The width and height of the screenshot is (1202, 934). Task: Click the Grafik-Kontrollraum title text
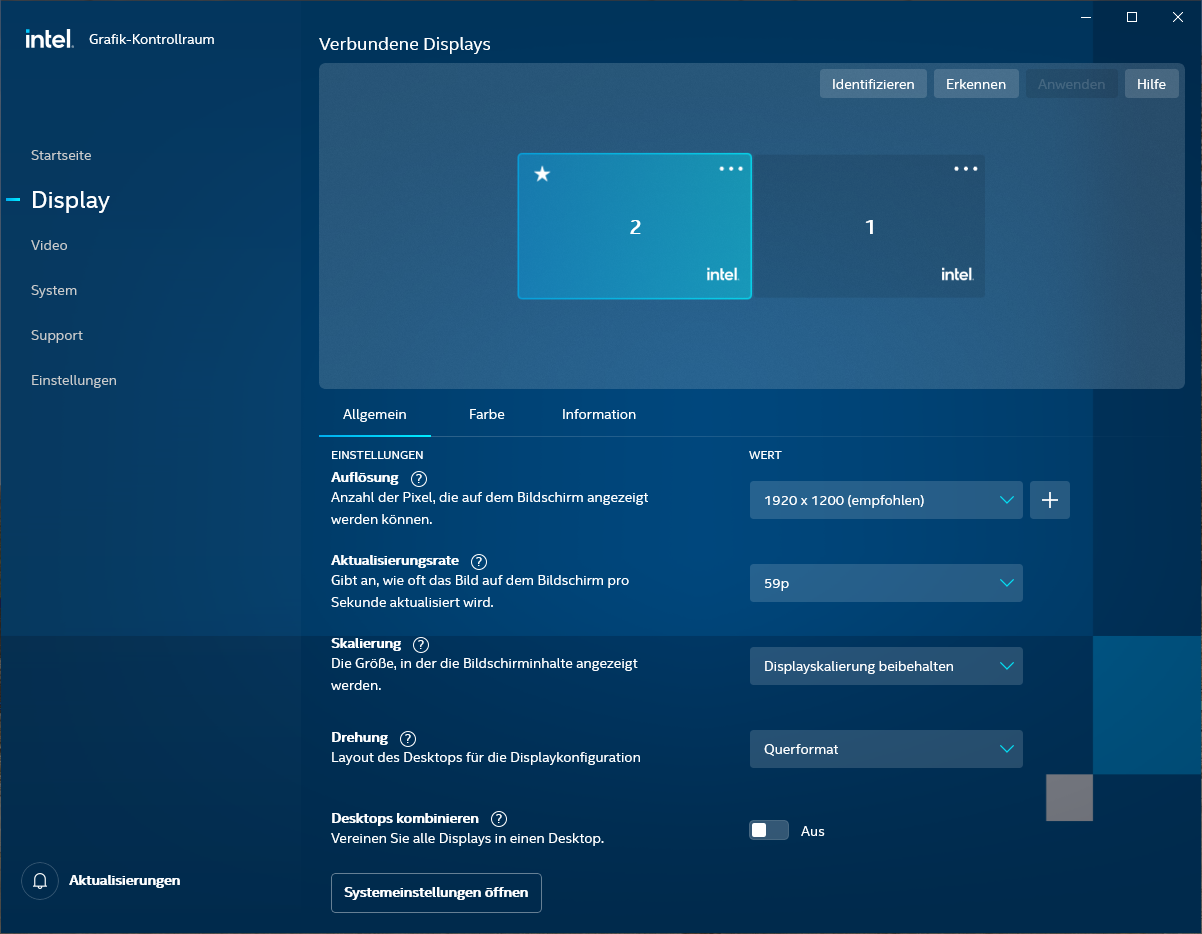[x=152, y=40]
